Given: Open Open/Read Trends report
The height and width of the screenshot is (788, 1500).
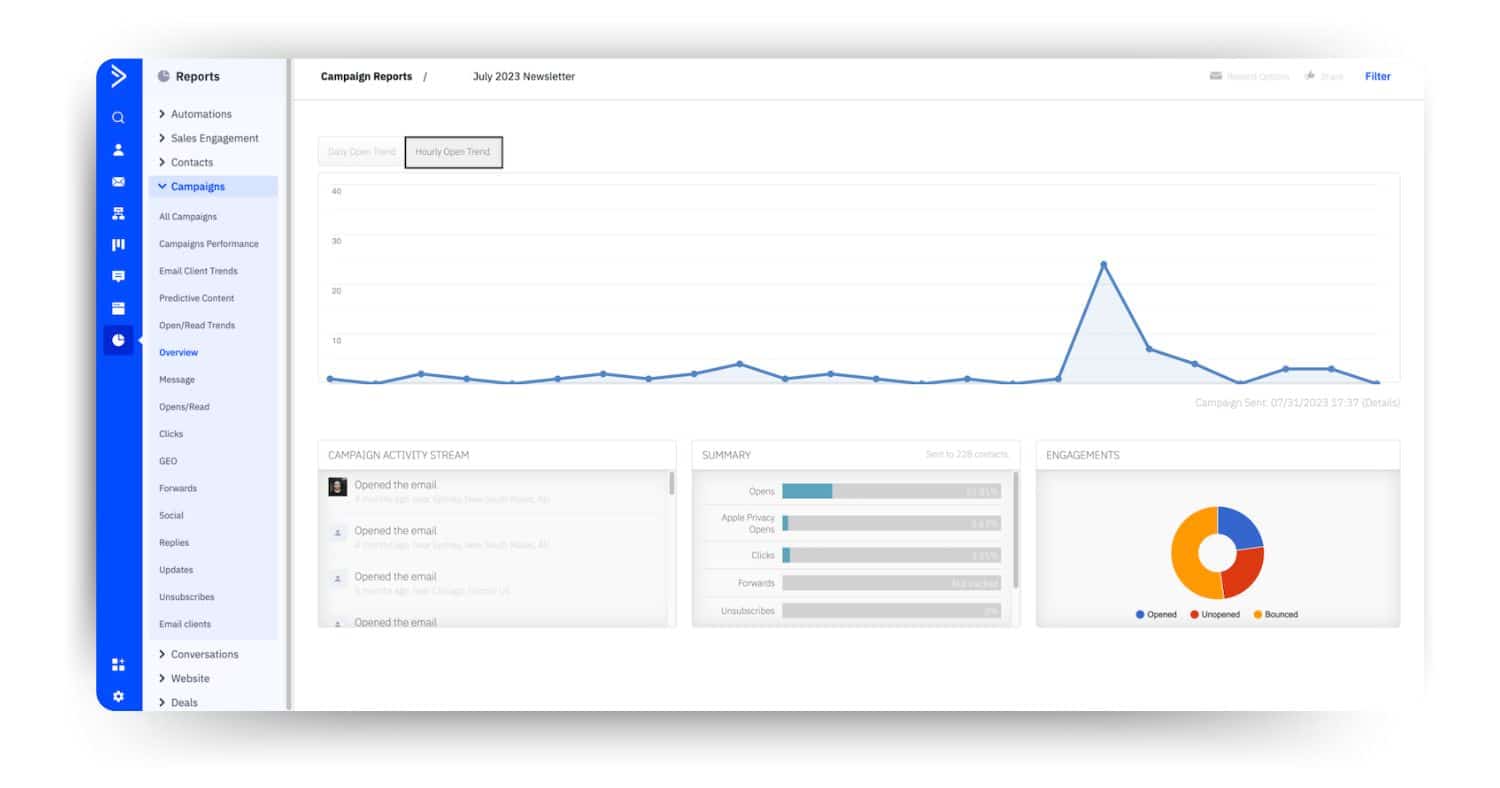Looking at the screenshot, I should click(197, 325).
